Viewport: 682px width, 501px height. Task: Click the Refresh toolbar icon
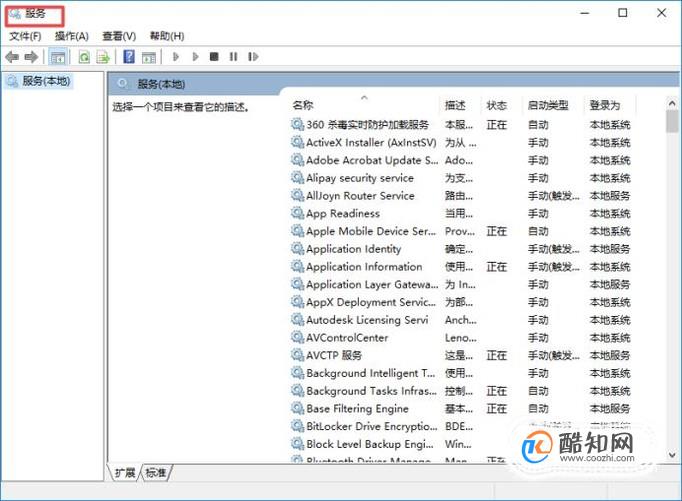[84, 57]
